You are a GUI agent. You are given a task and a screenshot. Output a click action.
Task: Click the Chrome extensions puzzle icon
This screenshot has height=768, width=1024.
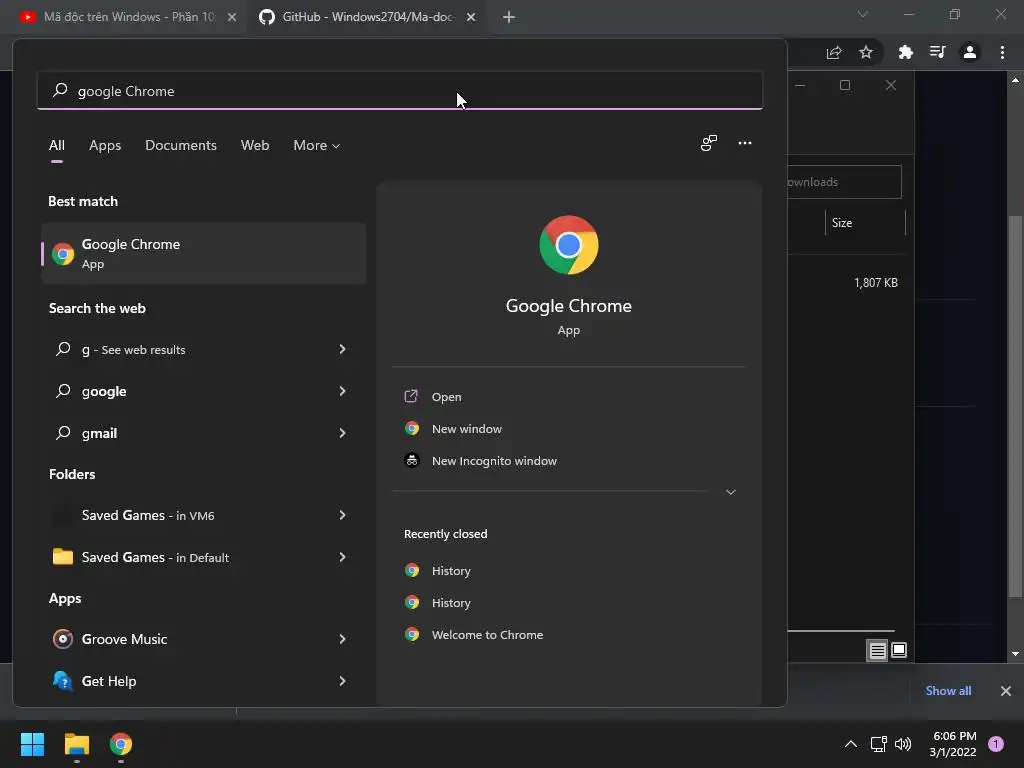(x=905, y=52)
